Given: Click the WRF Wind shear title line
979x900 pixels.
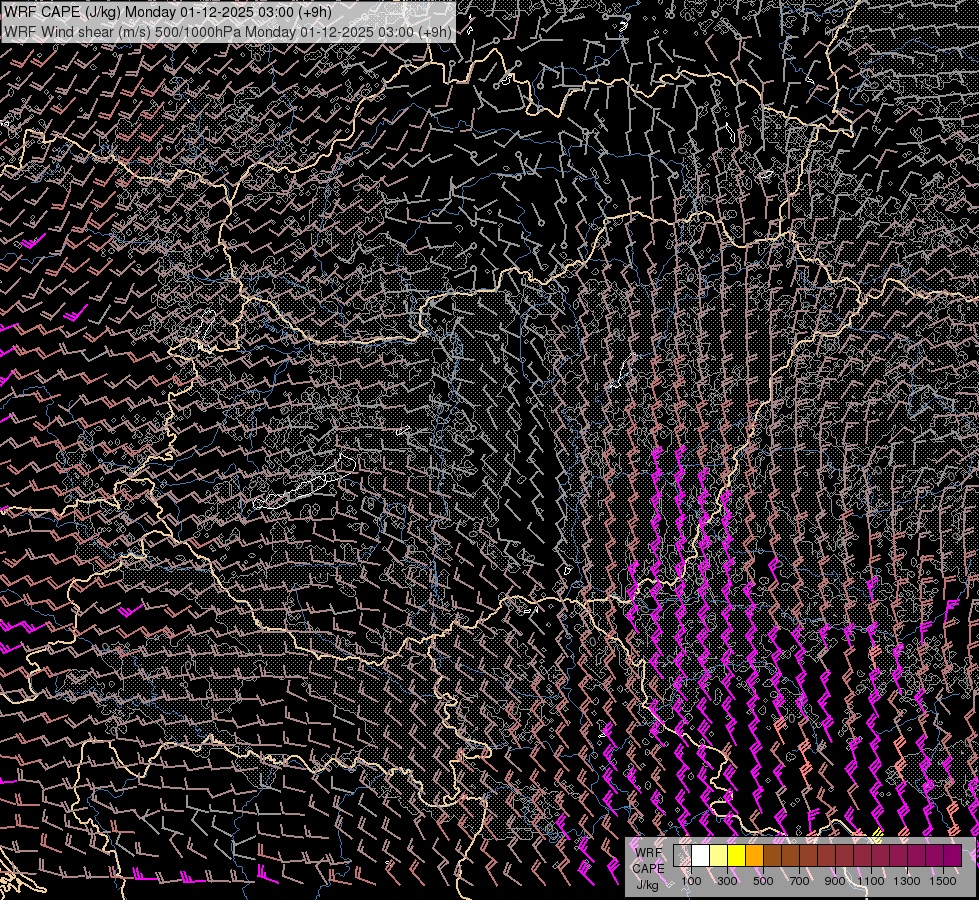Looking at the screenshot, I should [x=227, y=31].
